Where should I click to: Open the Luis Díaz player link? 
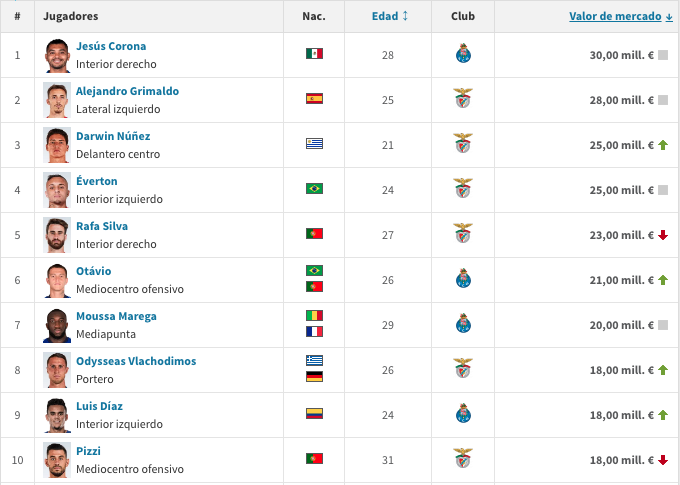pyautogui.click(x=99, y=406)
